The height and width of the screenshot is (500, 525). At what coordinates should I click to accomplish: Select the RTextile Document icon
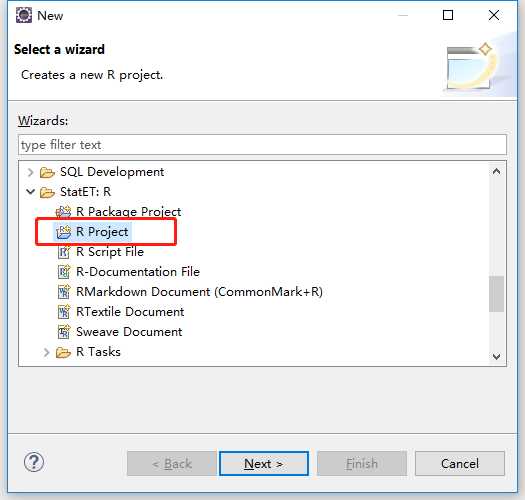(x=64, y=312)
